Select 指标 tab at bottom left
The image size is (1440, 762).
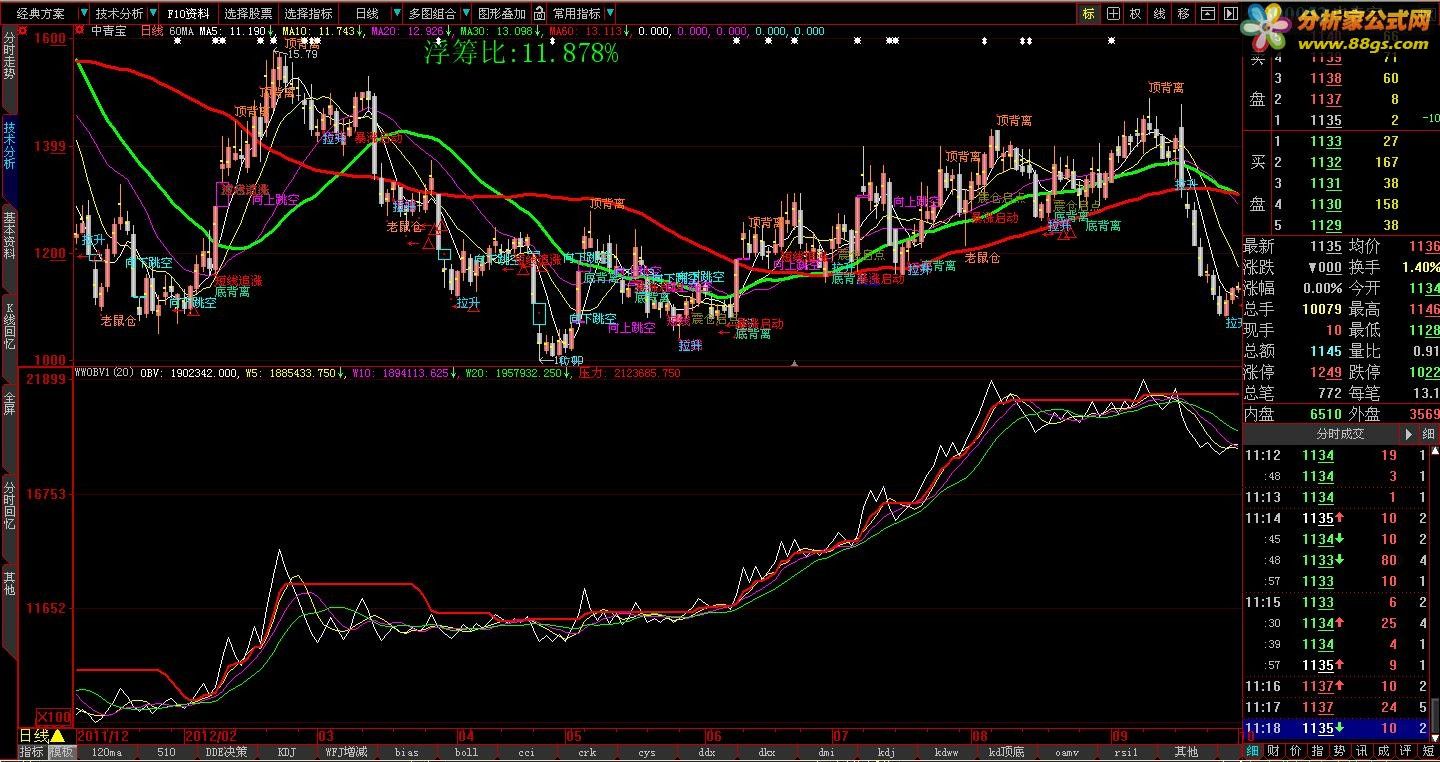click(32, 752)
